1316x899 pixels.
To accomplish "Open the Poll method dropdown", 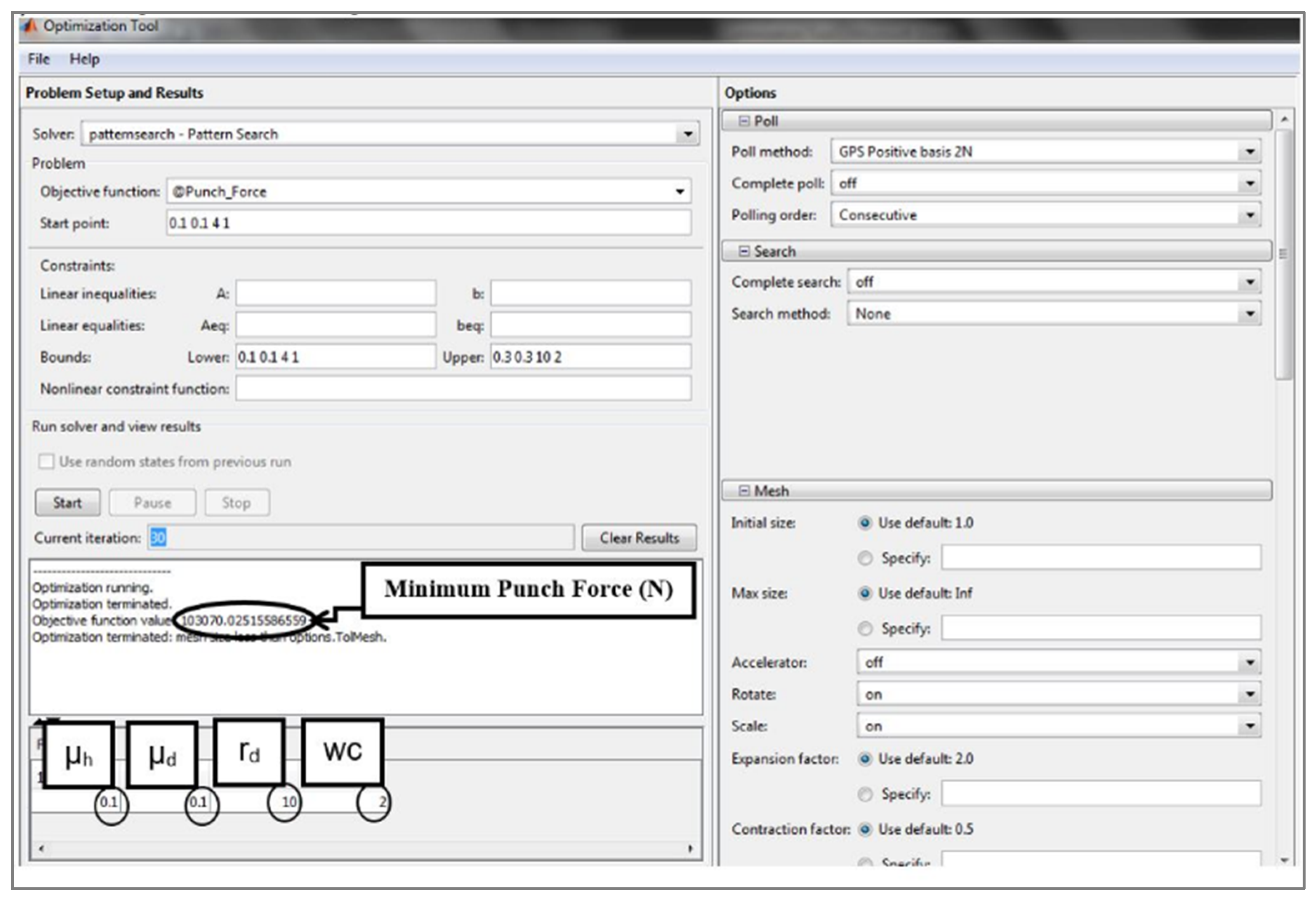I will 1250,152.
